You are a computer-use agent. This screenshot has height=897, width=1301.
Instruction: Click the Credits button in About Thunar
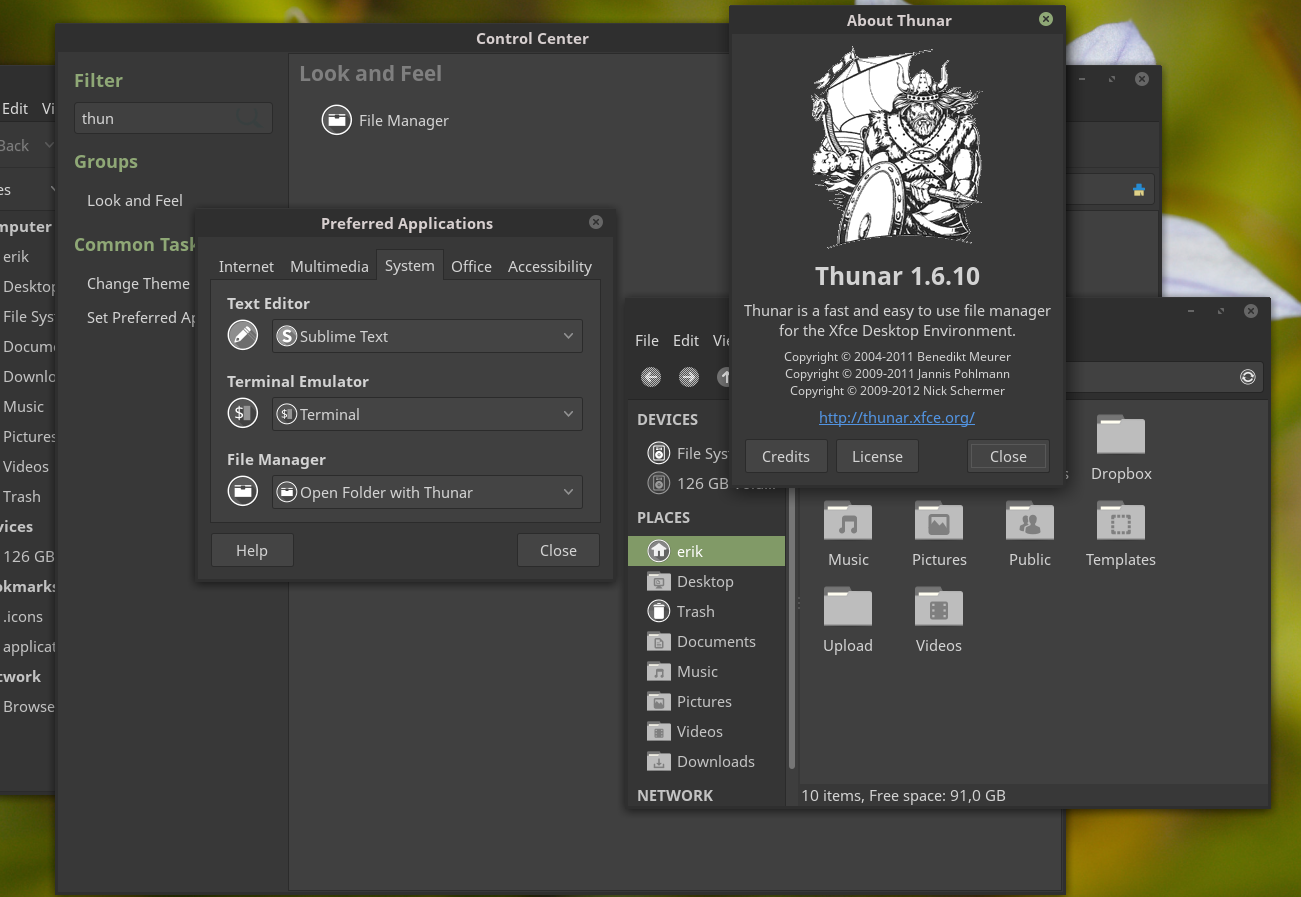pyautogui.click(x=786, y=456)
